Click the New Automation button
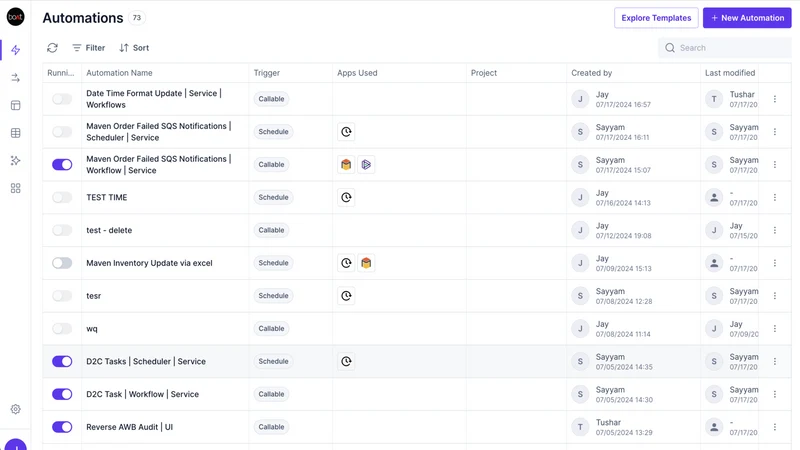Screen dimensions: 800x450 click(747, 18)
